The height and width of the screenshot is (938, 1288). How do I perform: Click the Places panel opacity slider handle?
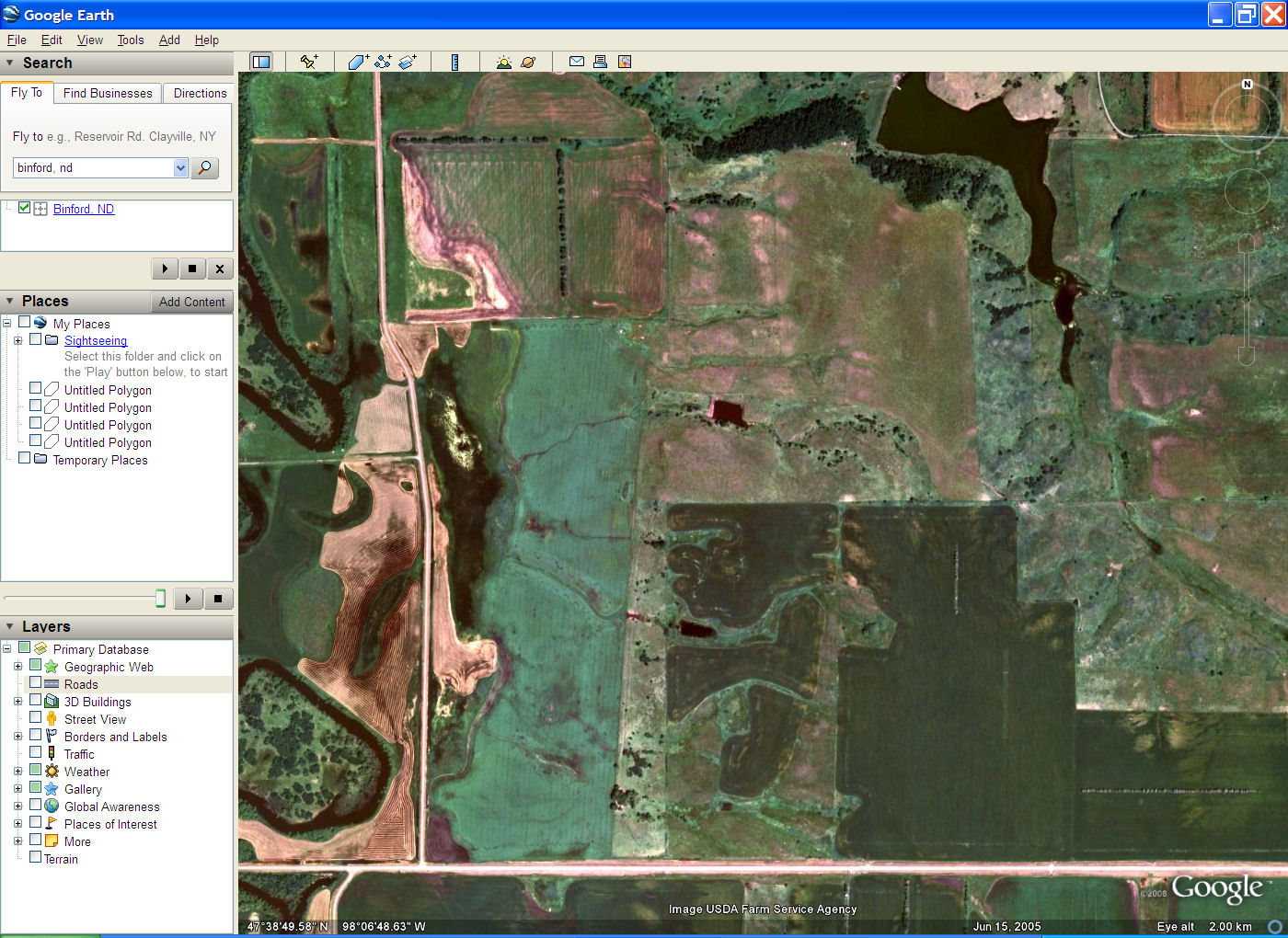point(160,599)
